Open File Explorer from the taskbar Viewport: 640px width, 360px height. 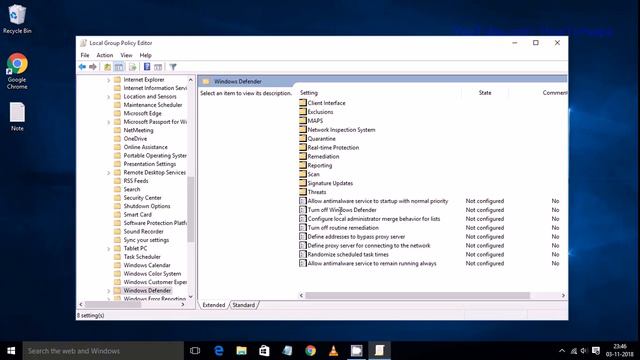coord(242,351)
